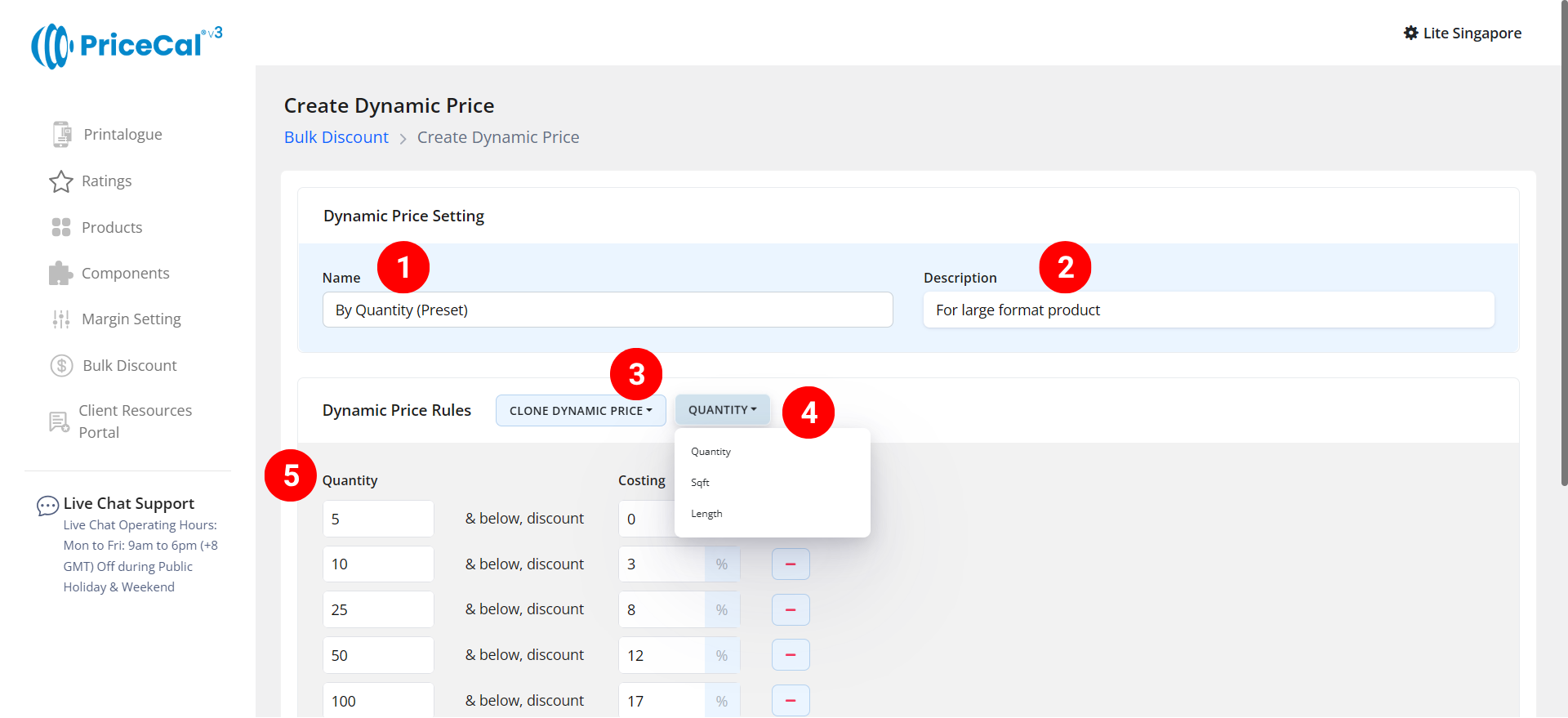
Task: Click the Components puzzle piece icon
Action: (x=61, y=274)
